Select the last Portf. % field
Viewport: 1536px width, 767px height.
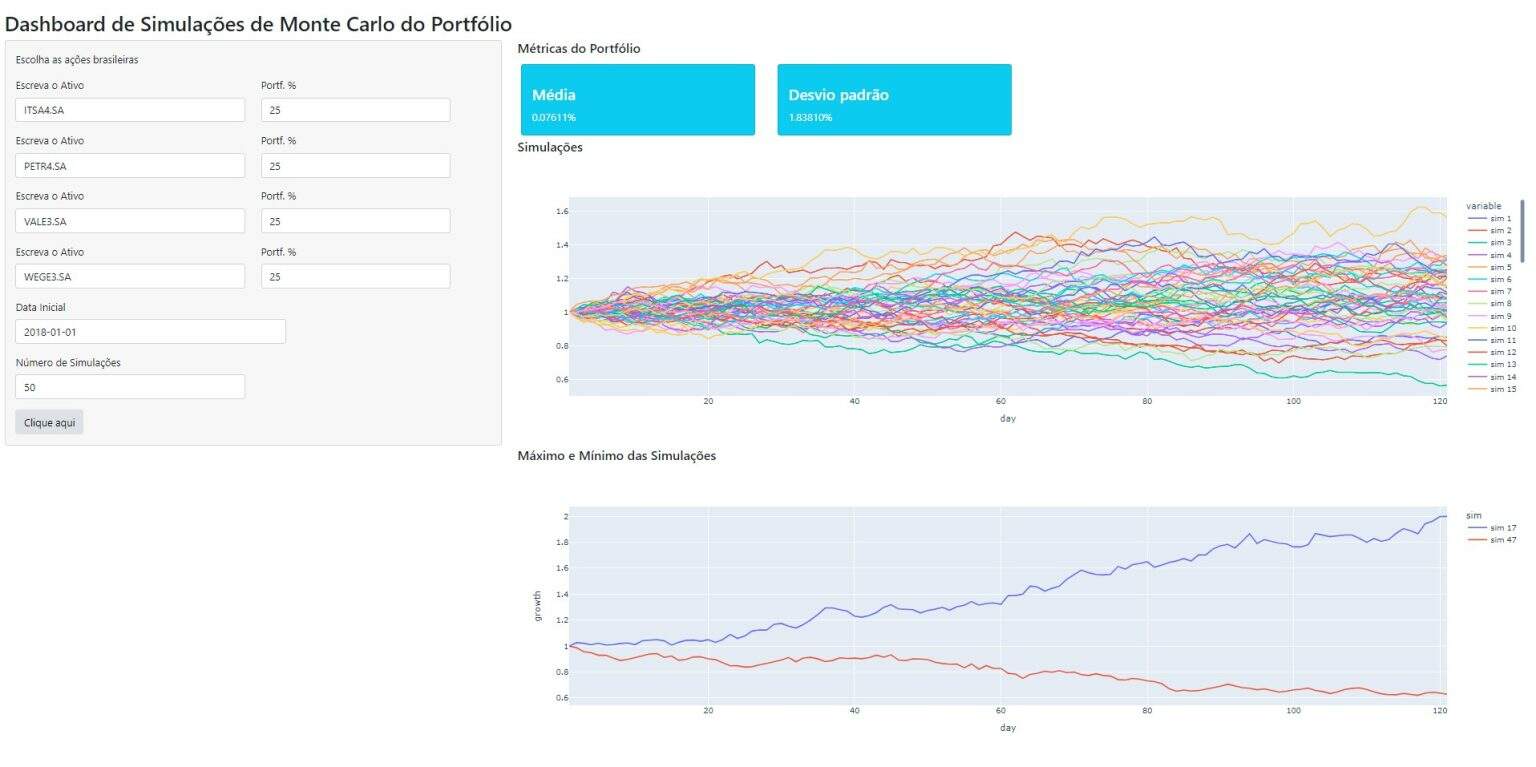[355, 276]
